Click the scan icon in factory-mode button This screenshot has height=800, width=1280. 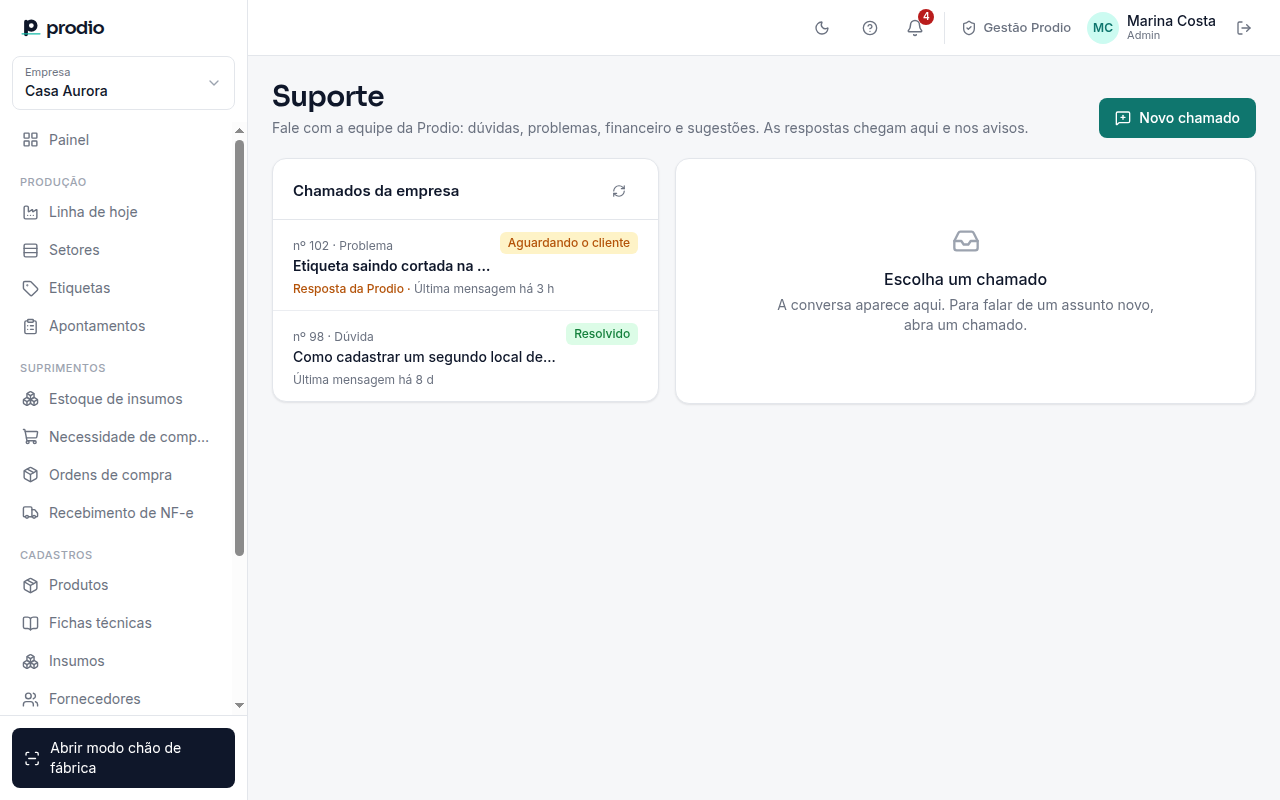(32, 758)
